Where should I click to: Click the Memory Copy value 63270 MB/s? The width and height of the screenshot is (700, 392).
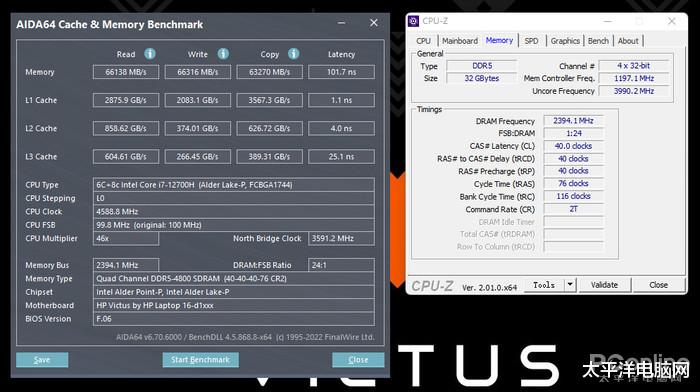tap(270, 72)
